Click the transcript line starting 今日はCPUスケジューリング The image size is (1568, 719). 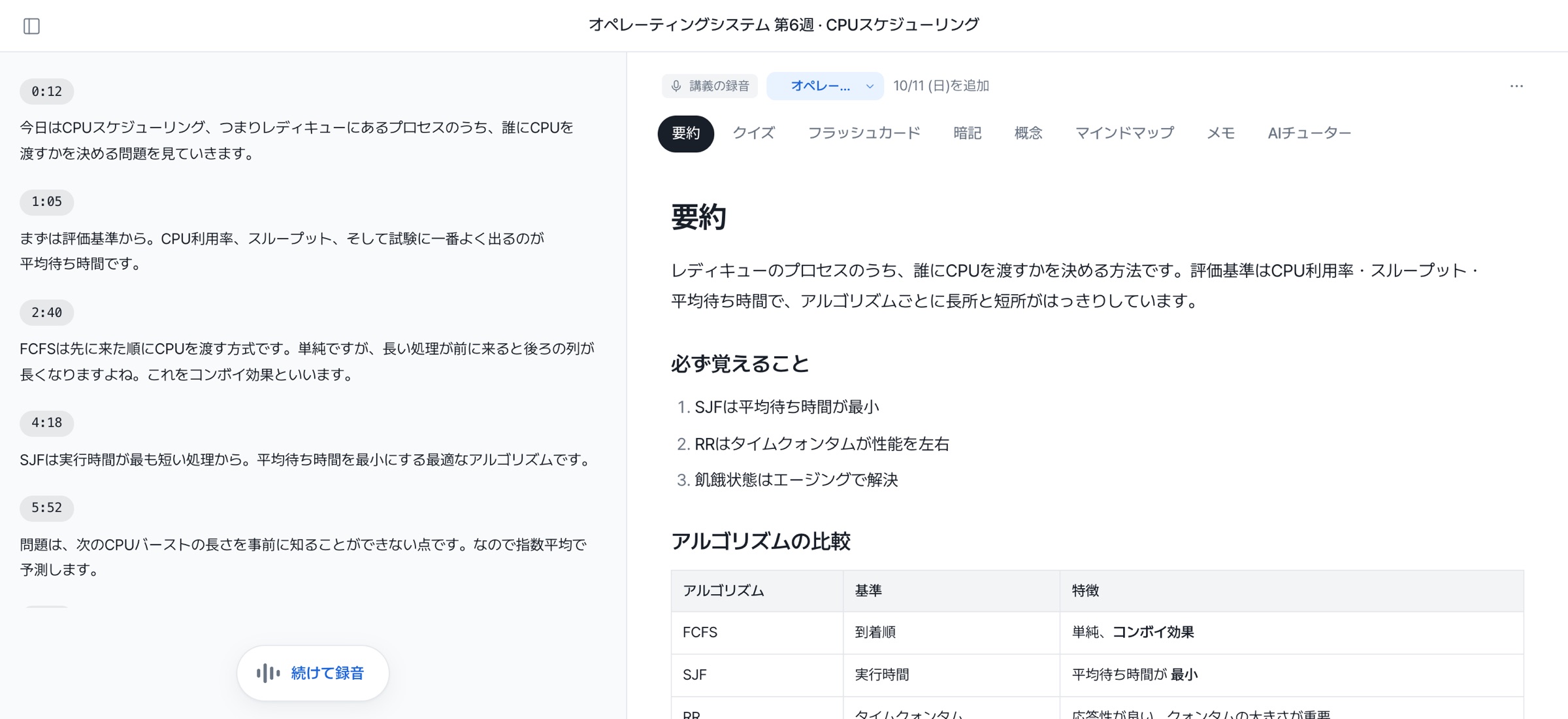297,141
